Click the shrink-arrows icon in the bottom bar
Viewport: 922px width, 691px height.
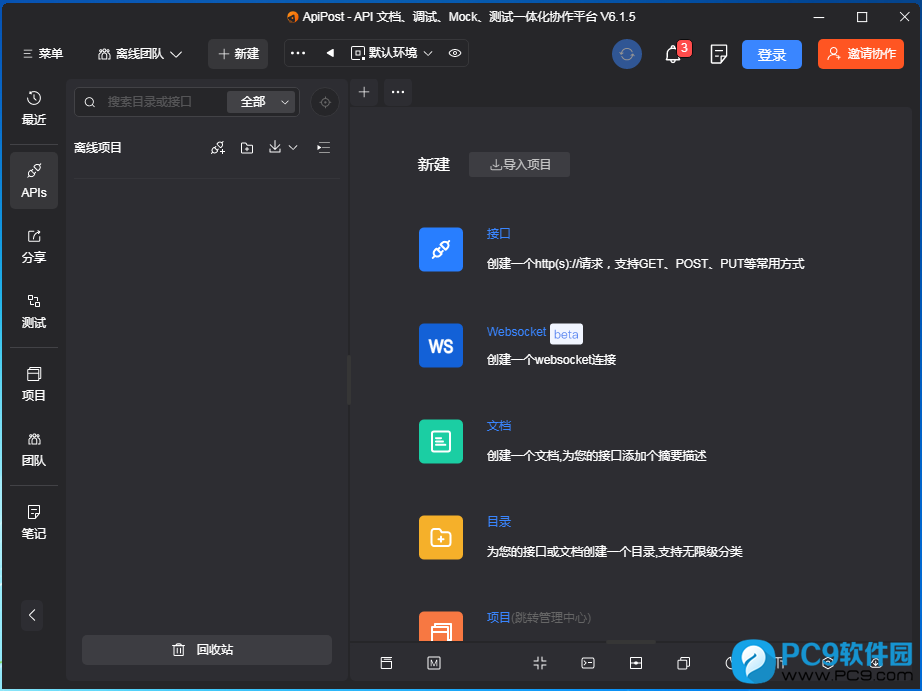[x=540, y=663]
